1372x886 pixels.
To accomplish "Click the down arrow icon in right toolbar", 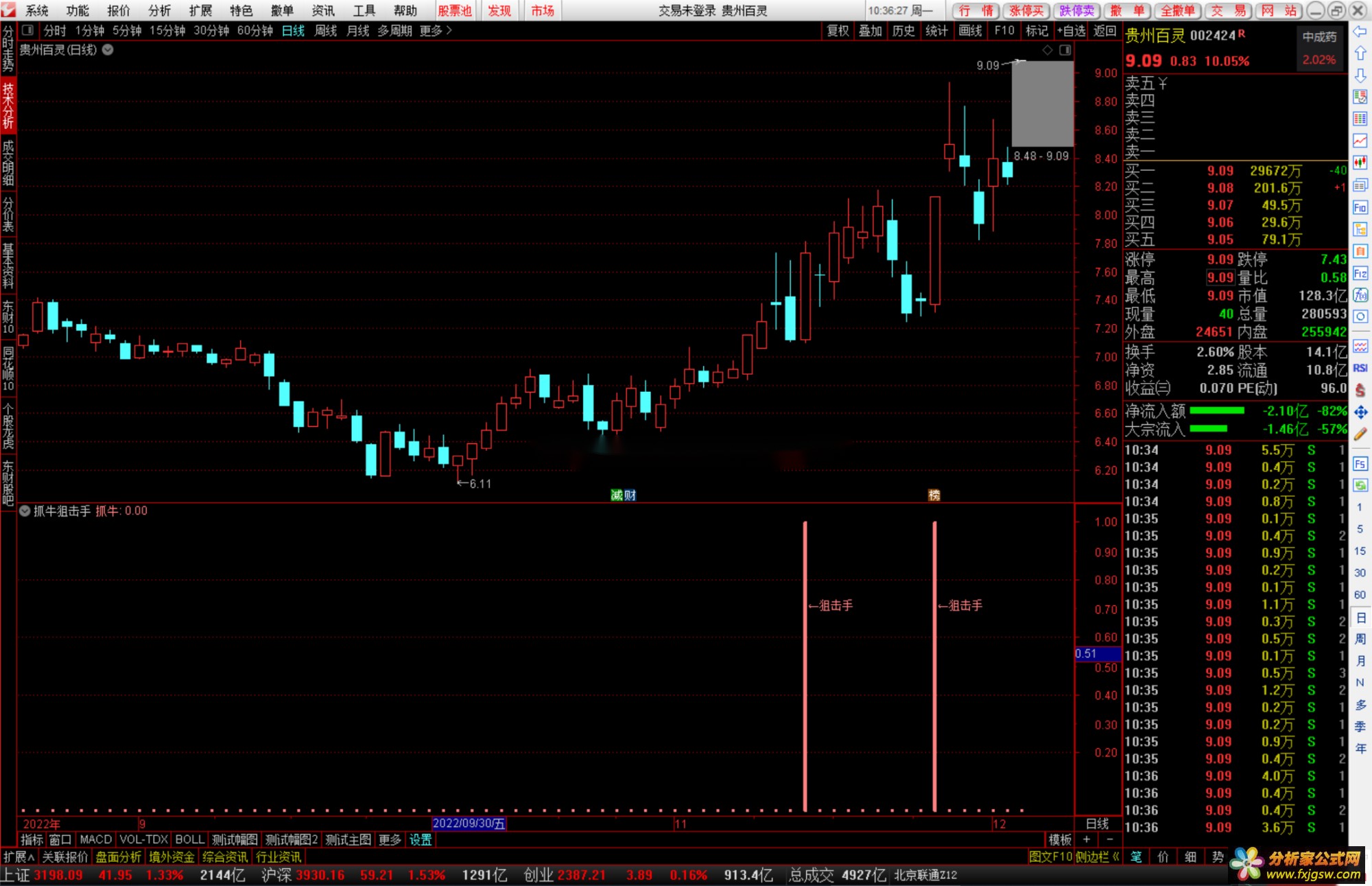I will [1360, 75].
